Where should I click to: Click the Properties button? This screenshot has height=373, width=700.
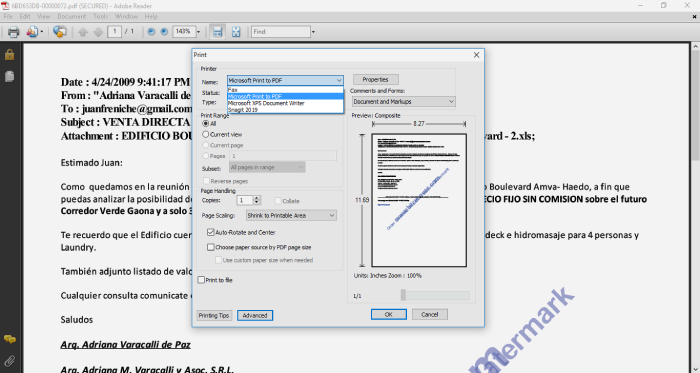(375, 79)
